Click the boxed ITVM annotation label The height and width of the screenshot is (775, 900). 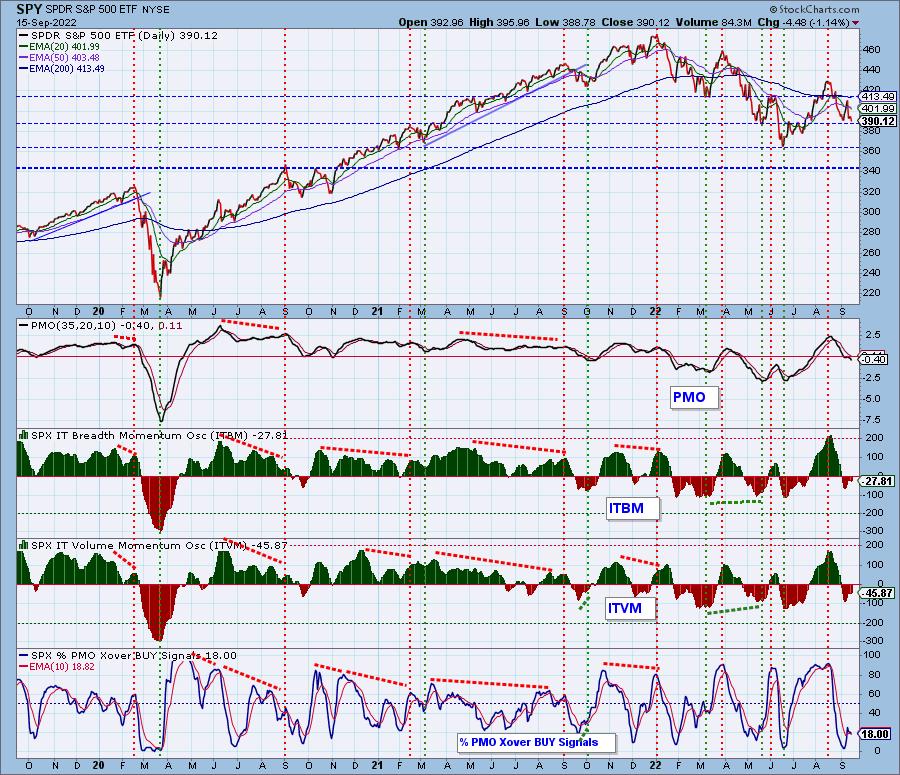[x=631, y=608]
